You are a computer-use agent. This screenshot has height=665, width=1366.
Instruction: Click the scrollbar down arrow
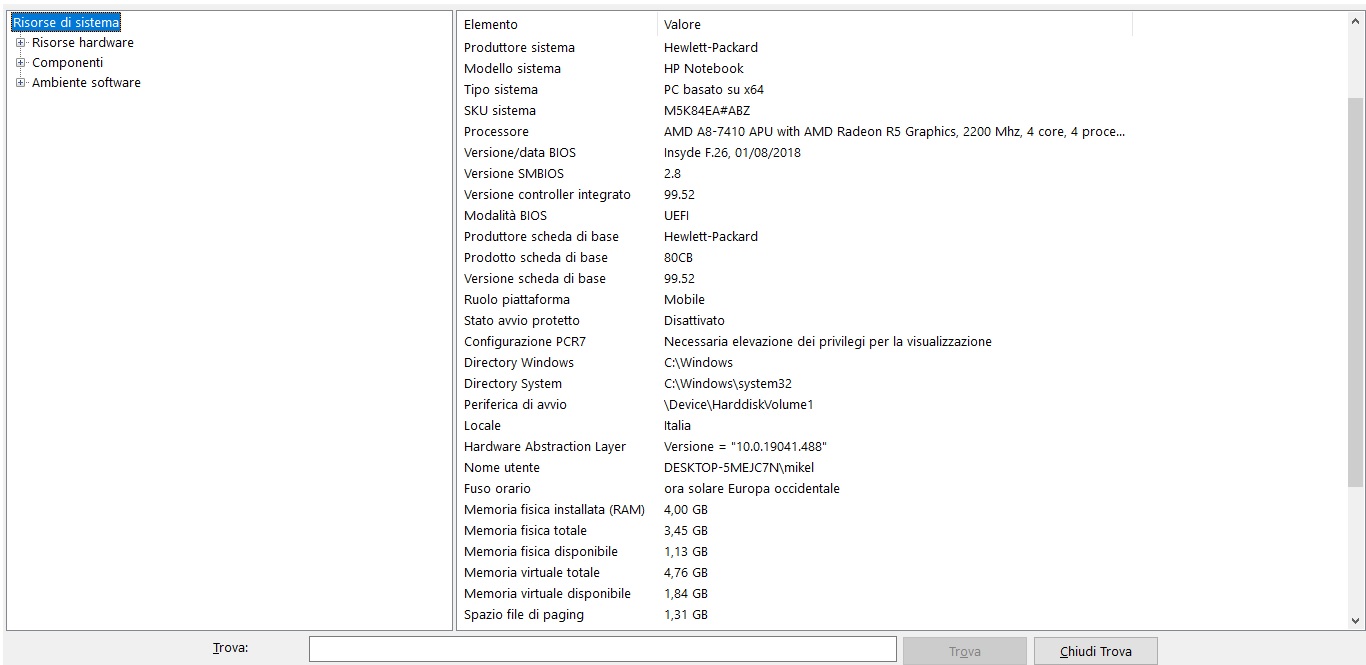1355,620
